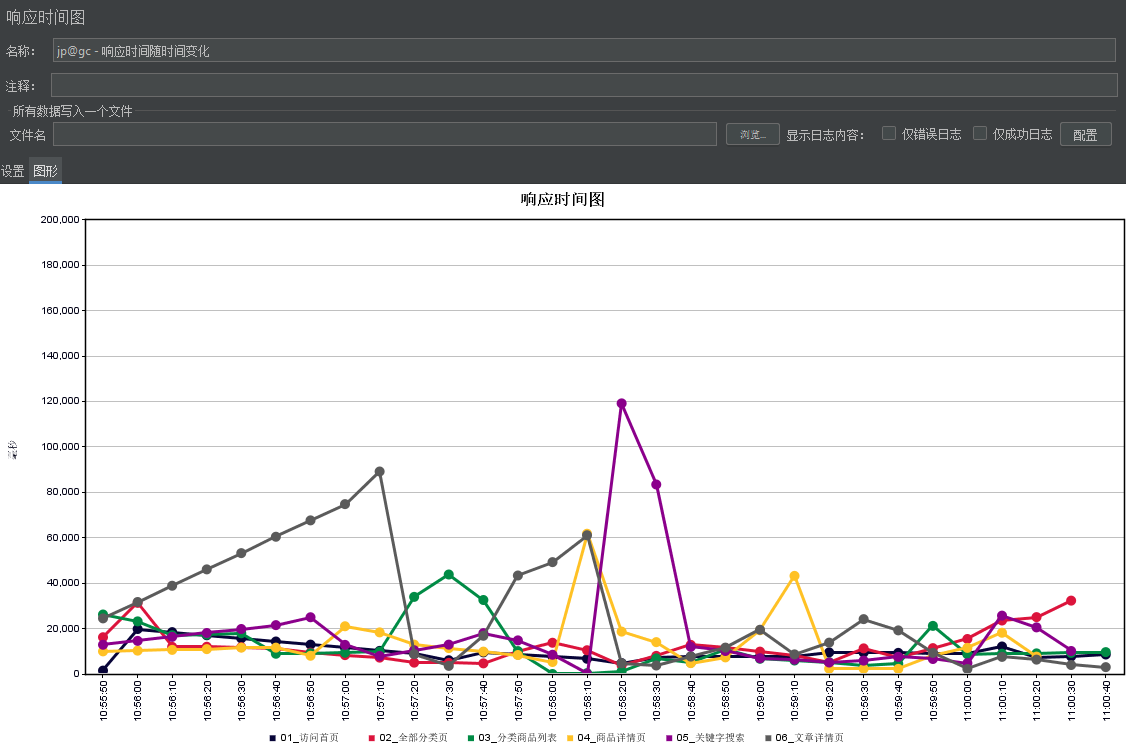Click the 04_商品详情页 legend yellow swatch

569,737
